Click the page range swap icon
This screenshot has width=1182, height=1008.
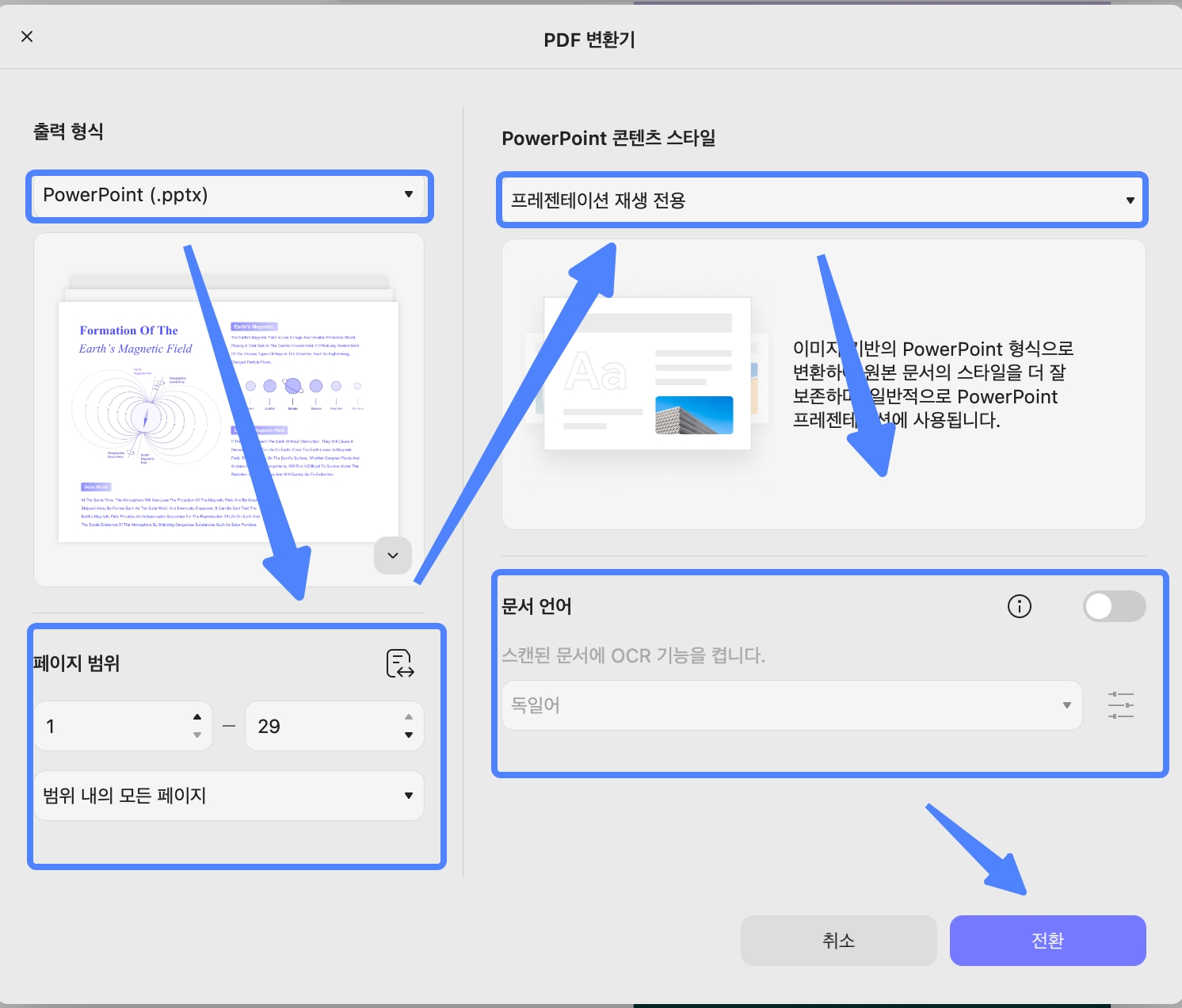(400, 663)
